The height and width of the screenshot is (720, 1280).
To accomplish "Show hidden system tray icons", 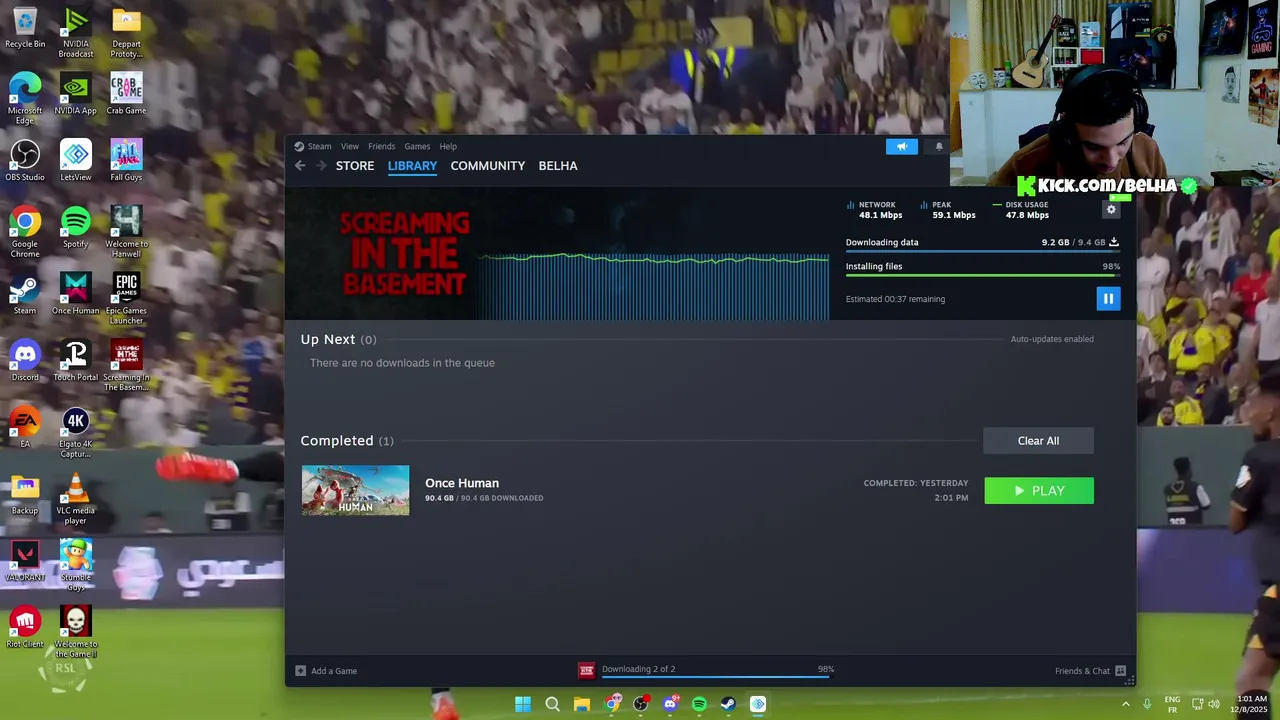I will point(1125,704).
